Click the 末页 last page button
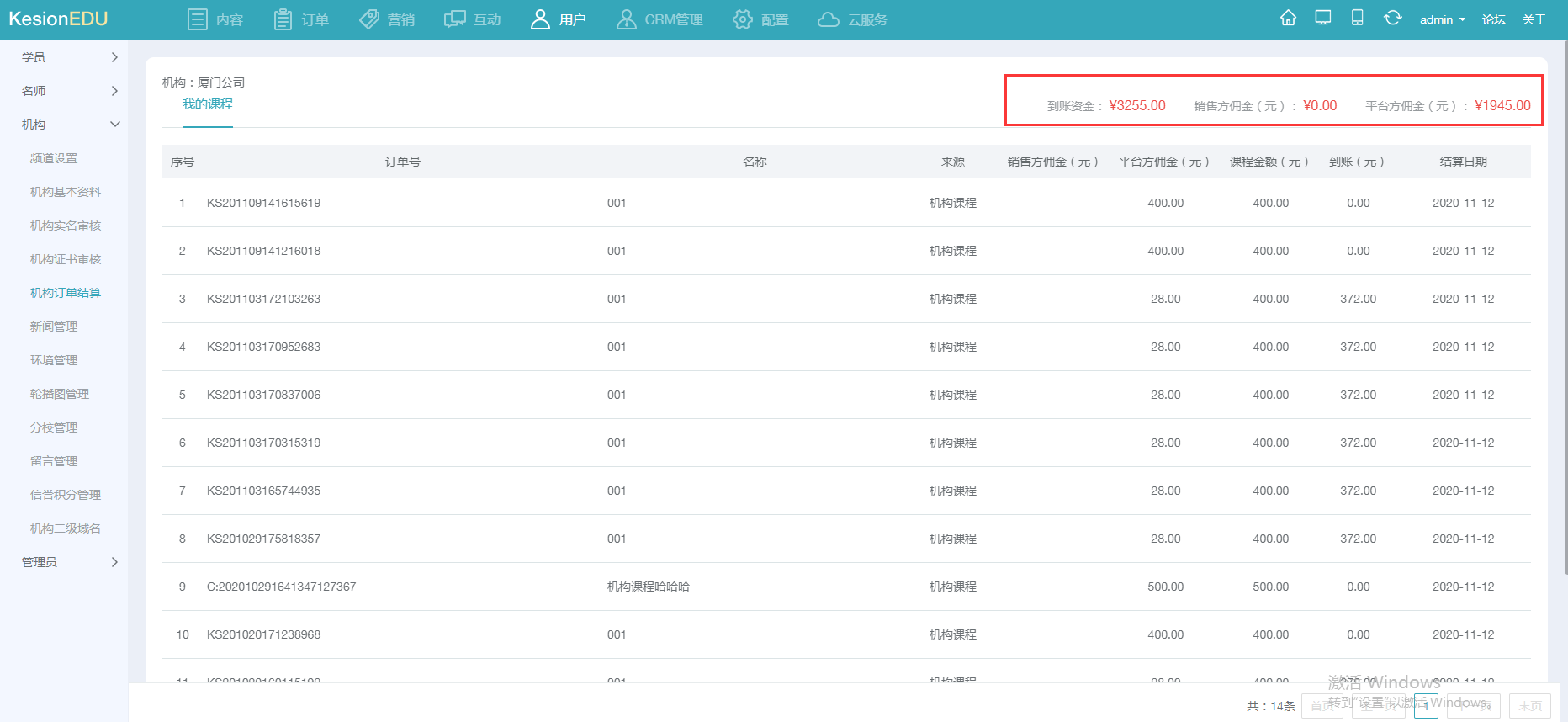This screenshot has height=722, width=1568. [1529, 706]
